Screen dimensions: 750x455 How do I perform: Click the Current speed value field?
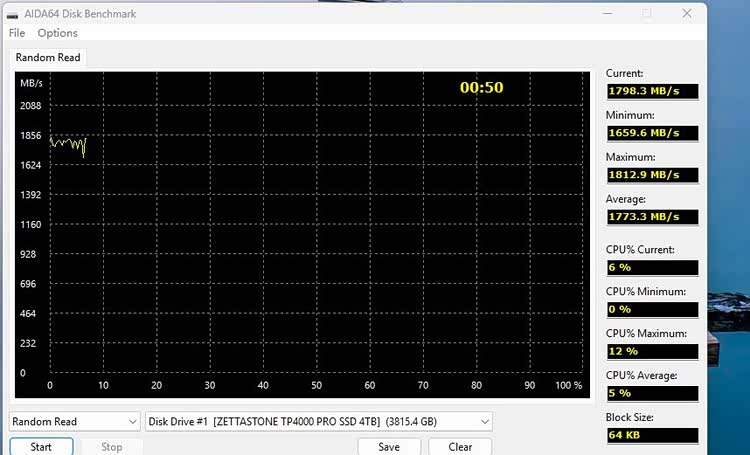coord(652,91)
